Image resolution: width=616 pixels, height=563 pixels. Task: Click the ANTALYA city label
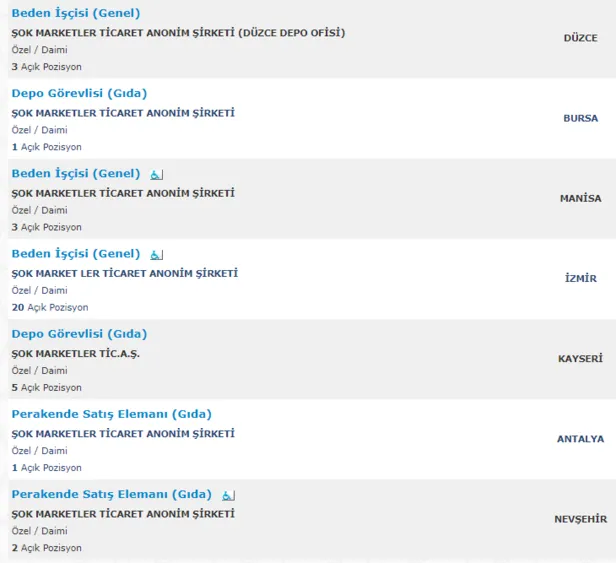click(x=580, y=438)
